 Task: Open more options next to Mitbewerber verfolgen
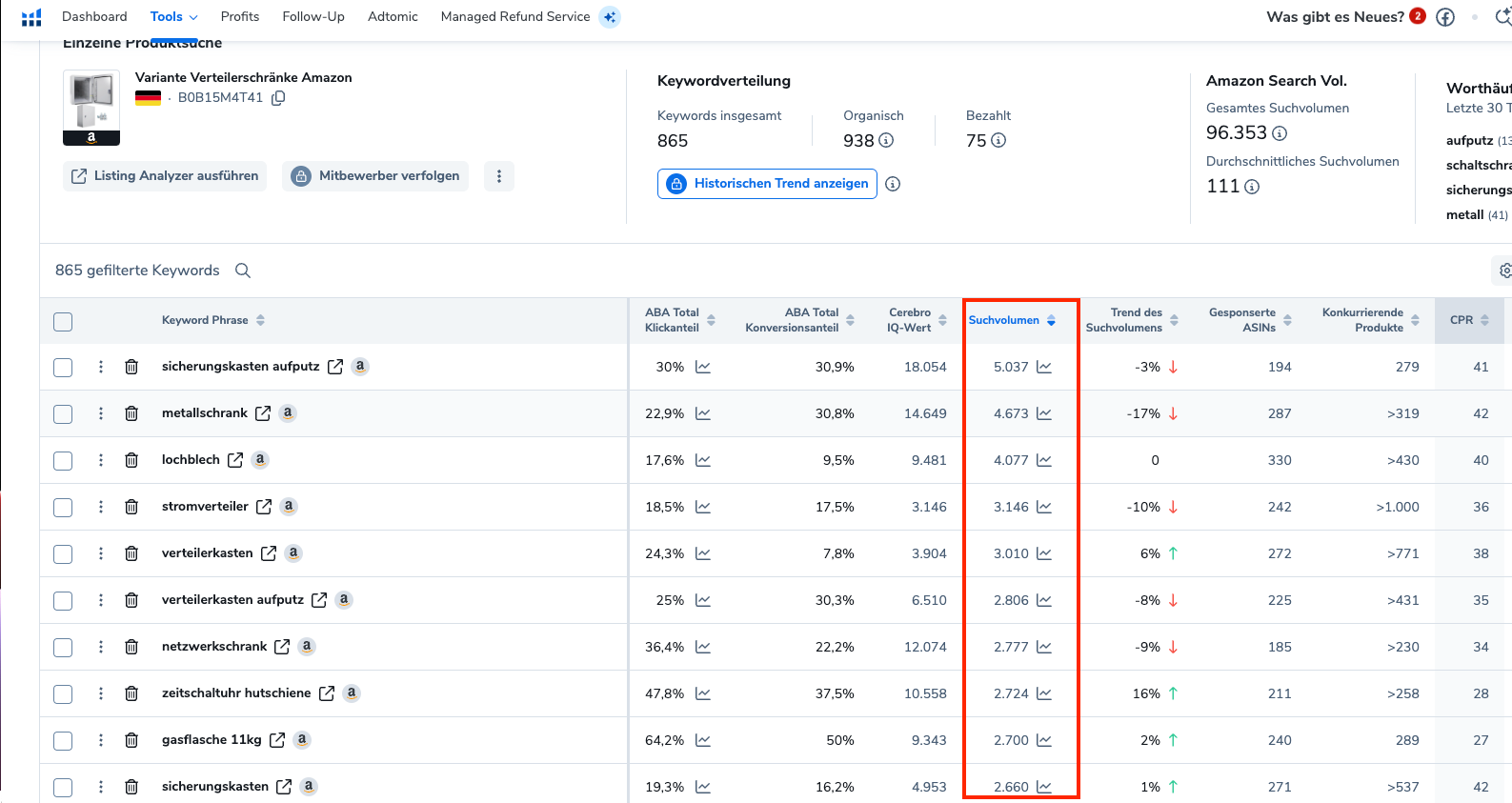click(499, 176)
